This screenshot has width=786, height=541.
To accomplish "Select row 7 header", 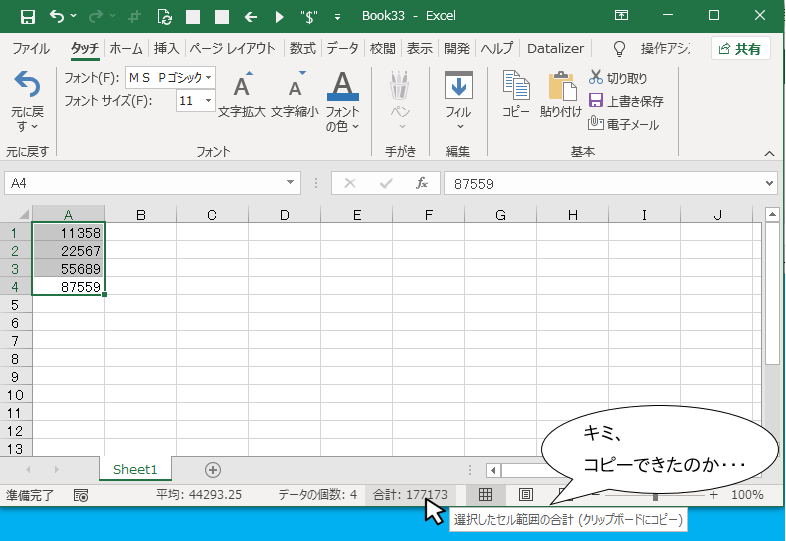I will click(15, 341).
